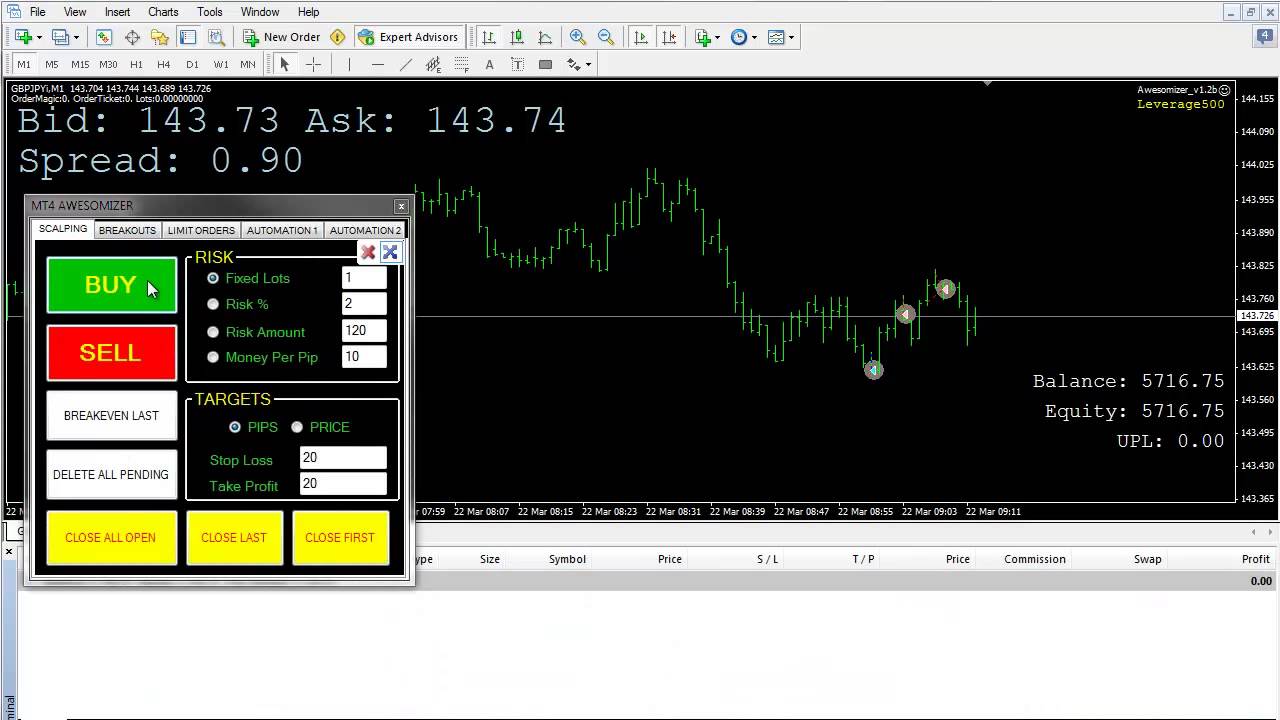The image size is (1280, 720).
Task: Click the CLOSE ALL OPEN button
Action: pyautogui.click(x=111, y=538)
